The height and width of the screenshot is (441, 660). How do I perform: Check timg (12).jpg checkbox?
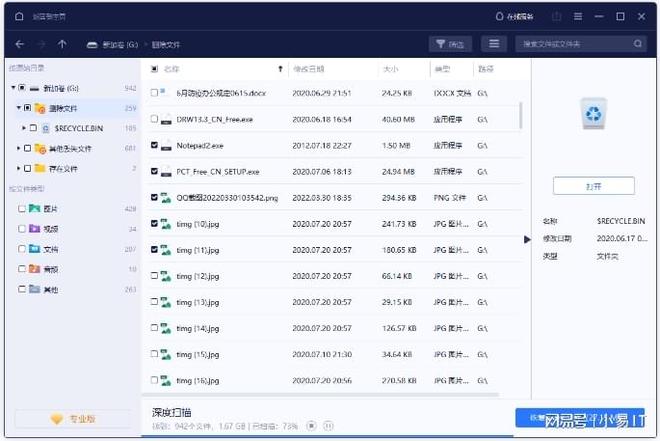pos(154,276)
